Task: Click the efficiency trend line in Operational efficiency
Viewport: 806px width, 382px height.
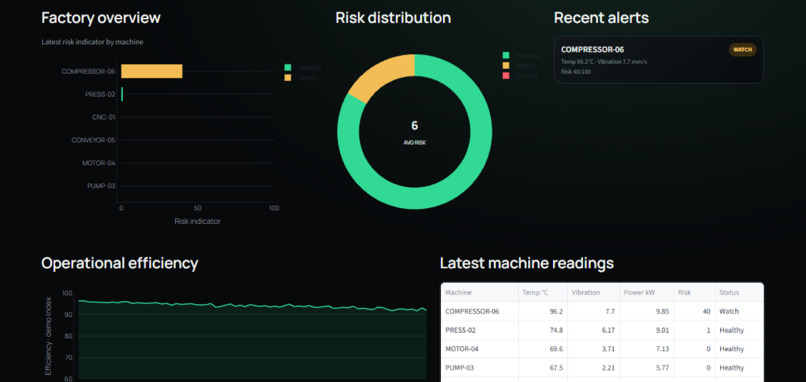Action: tap(252, 305)
